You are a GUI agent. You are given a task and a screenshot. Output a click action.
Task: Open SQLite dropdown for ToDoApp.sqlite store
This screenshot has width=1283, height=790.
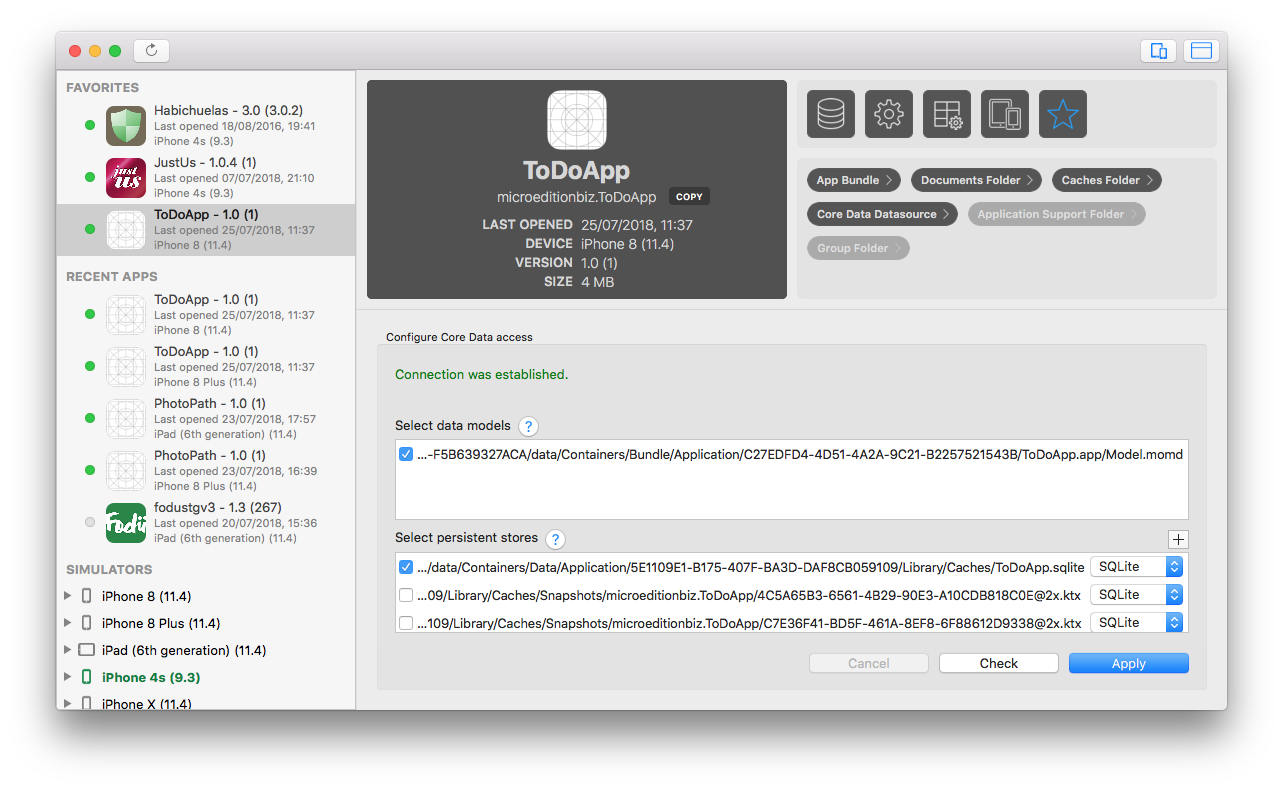(1136, 567)
